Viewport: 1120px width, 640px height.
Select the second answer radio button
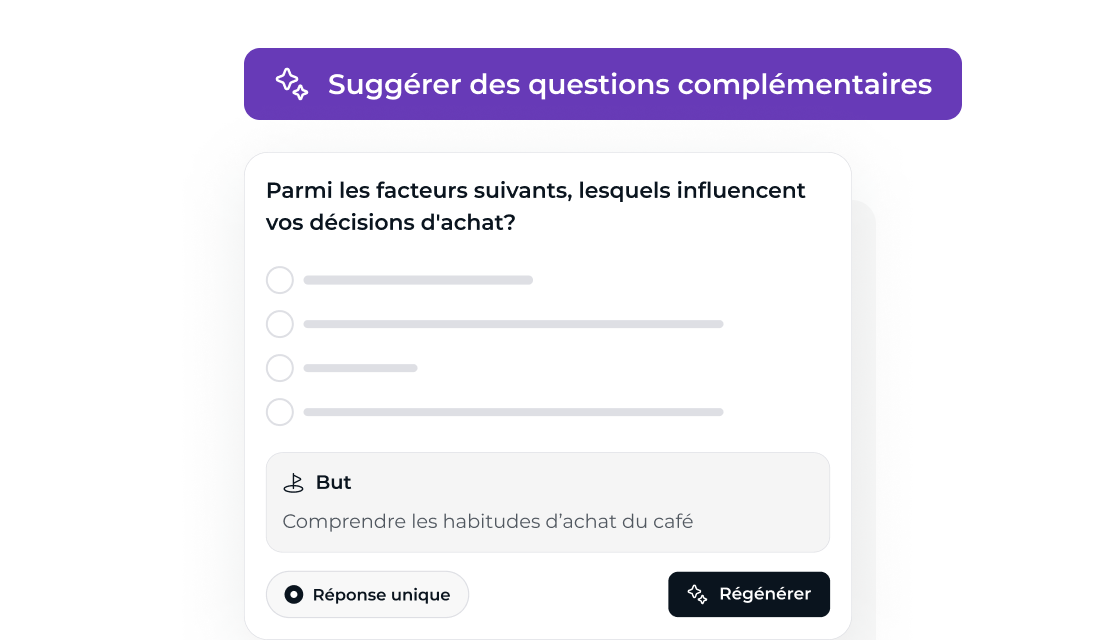click(x=280, y=324)
